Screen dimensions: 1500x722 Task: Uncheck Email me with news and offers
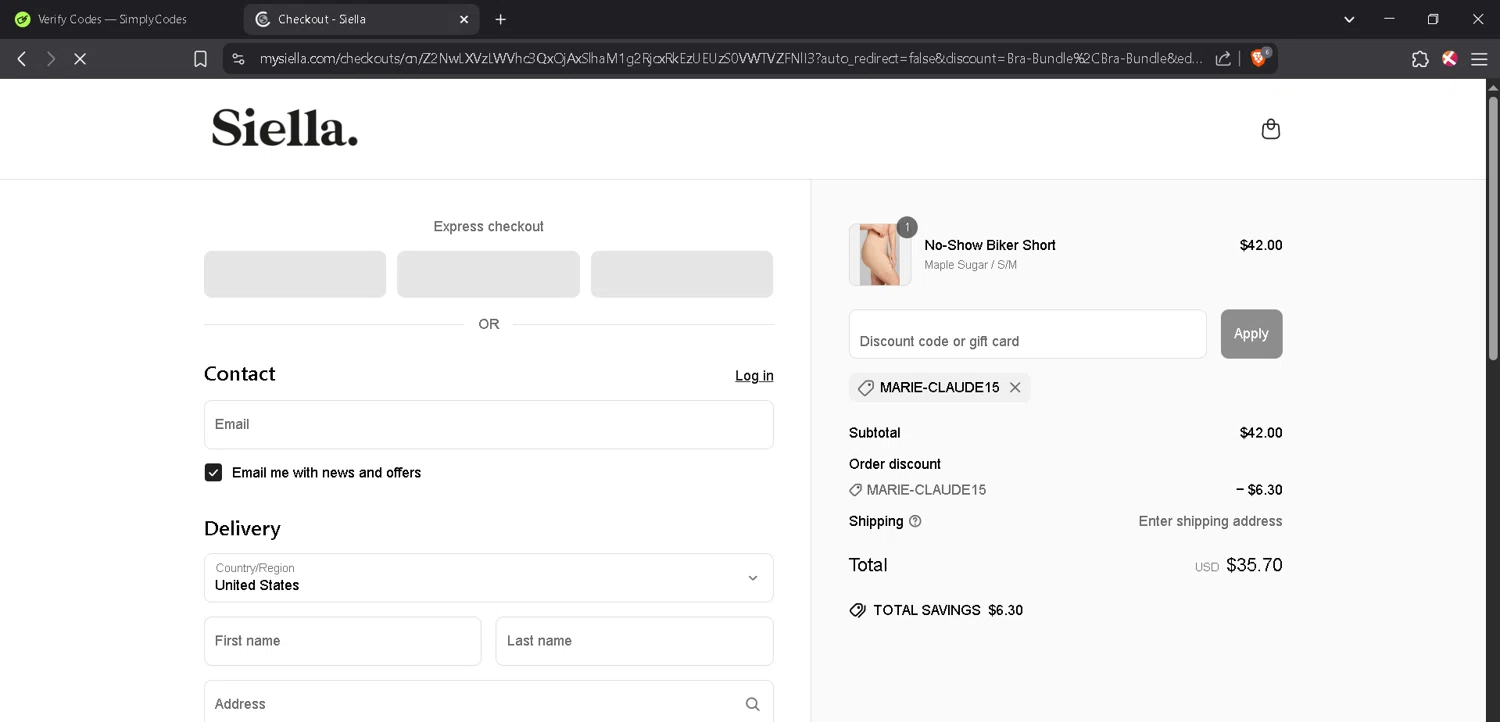click(213, 472)
